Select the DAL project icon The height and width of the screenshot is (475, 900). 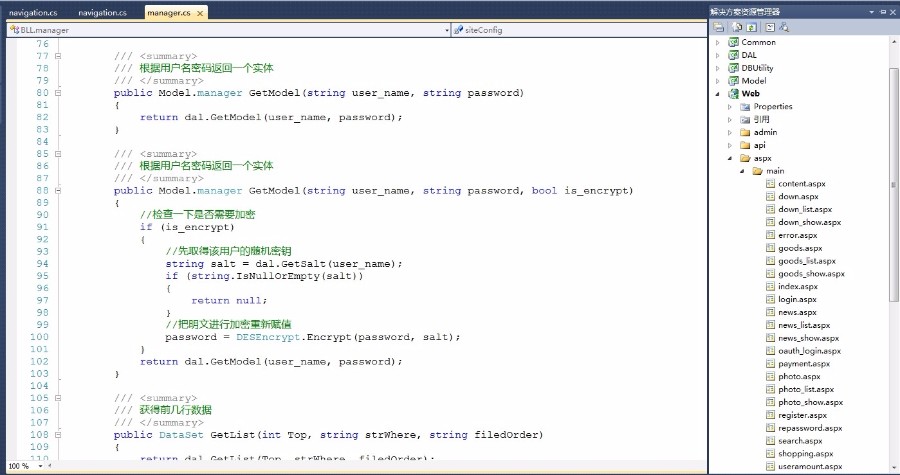(733, 55)
